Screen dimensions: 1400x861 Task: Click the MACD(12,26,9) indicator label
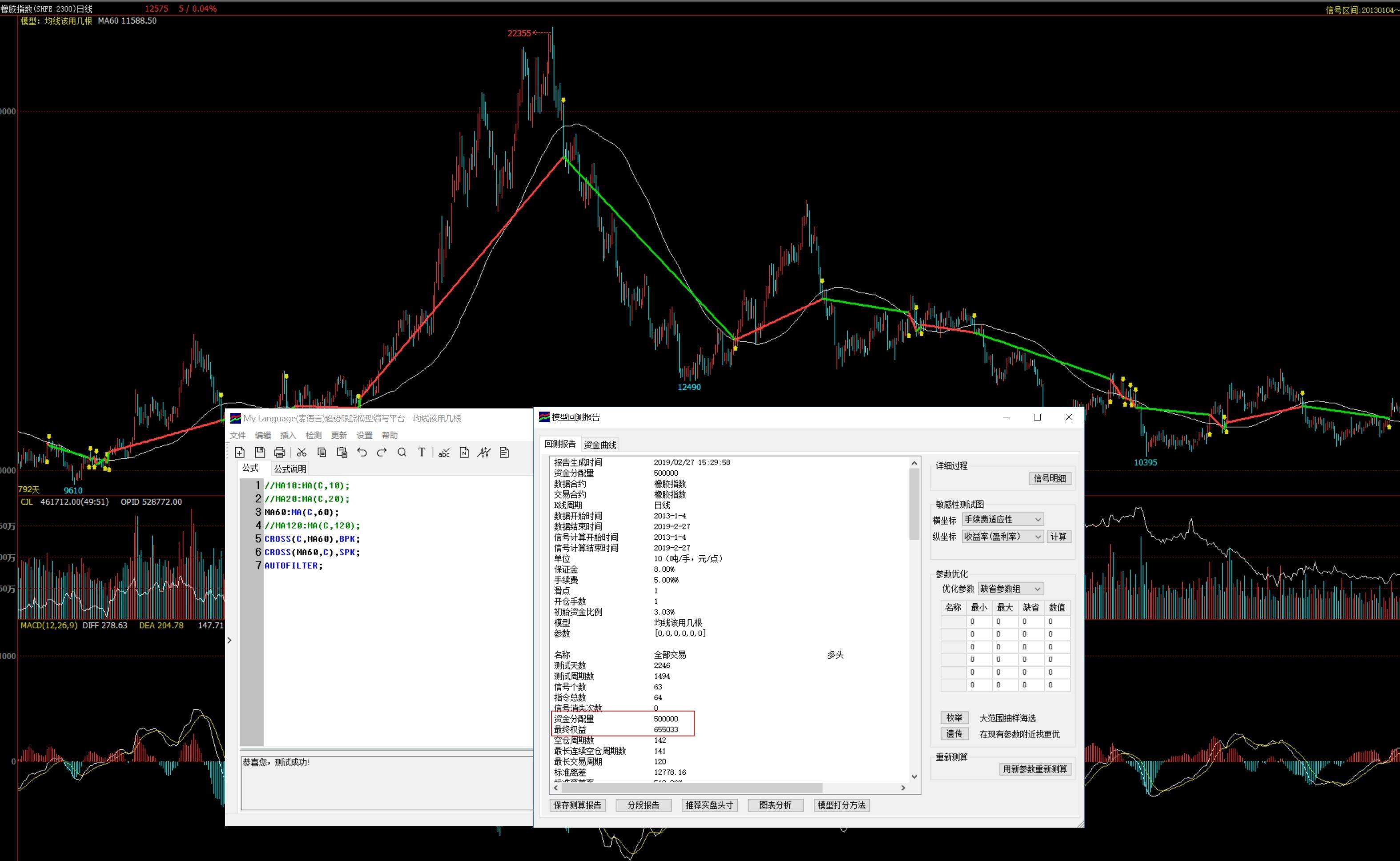(x=49, y=625)
